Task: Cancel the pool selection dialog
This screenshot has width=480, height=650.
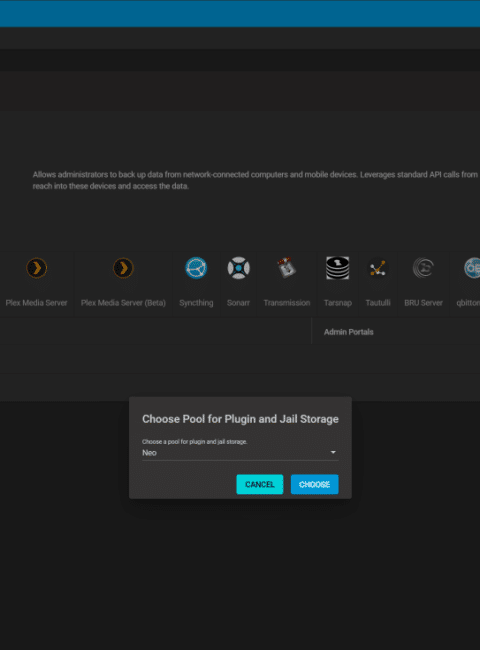Action: (259, 484)
